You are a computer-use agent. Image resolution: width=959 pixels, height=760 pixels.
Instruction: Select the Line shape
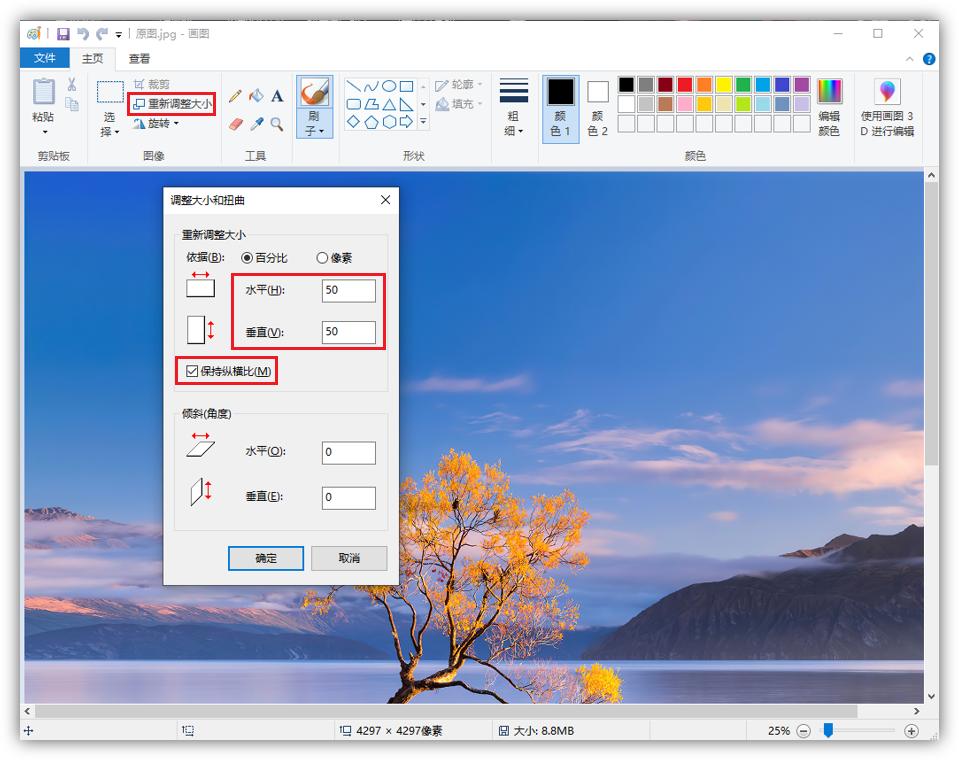coord(354,86)
